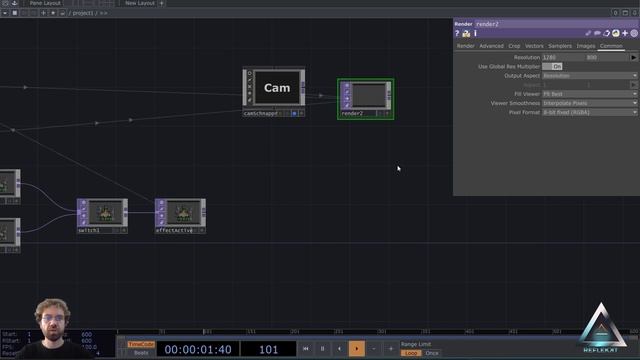Open Pixel Format dropdown
The width and height of the screenshot is (640, 360).
coord(589,113)
